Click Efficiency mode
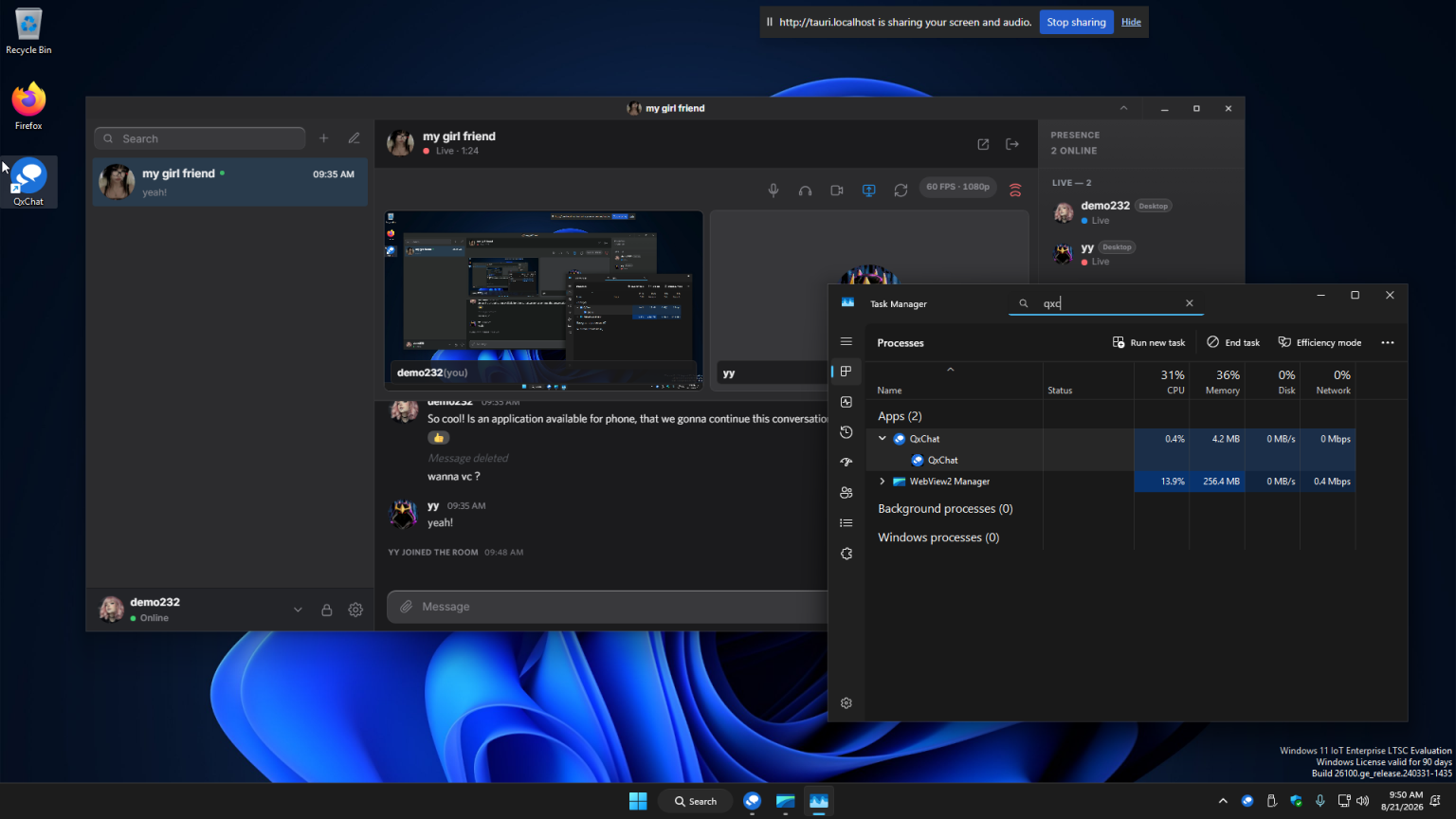Screen dimensions: 1456x819 click(x=1319, y=342)
